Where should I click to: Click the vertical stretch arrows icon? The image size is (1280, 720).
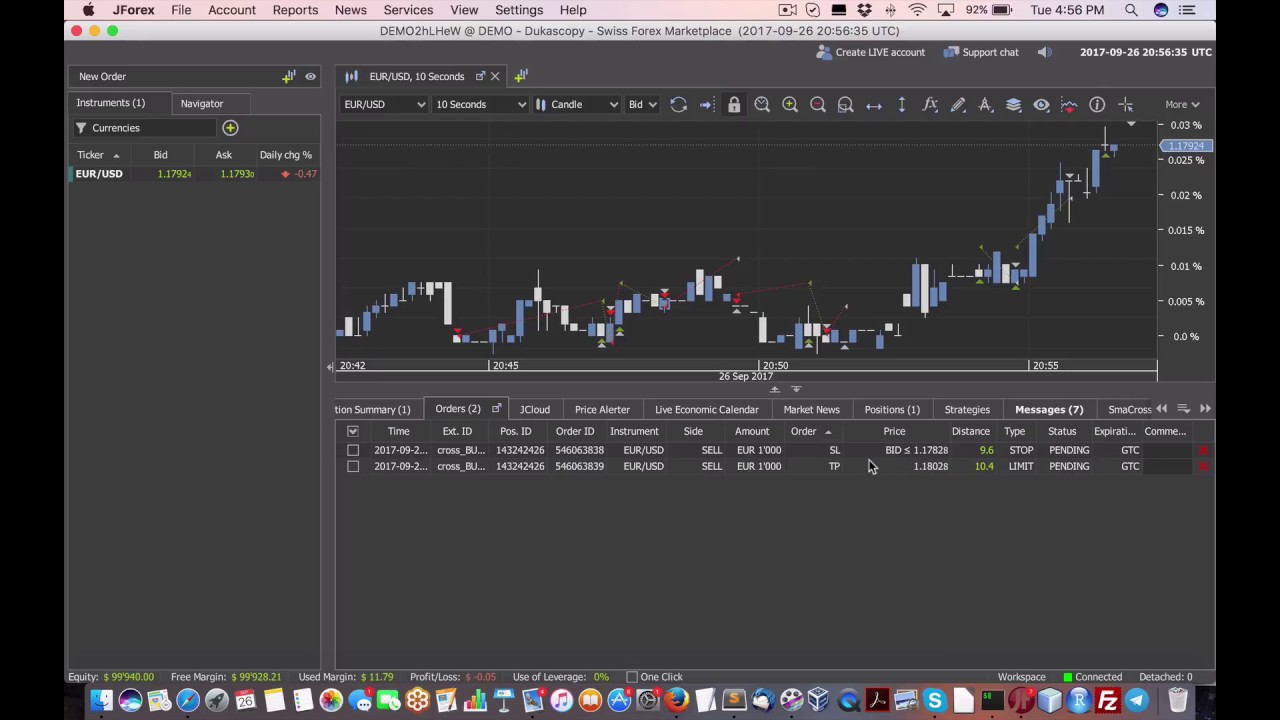tap(902, 104)
